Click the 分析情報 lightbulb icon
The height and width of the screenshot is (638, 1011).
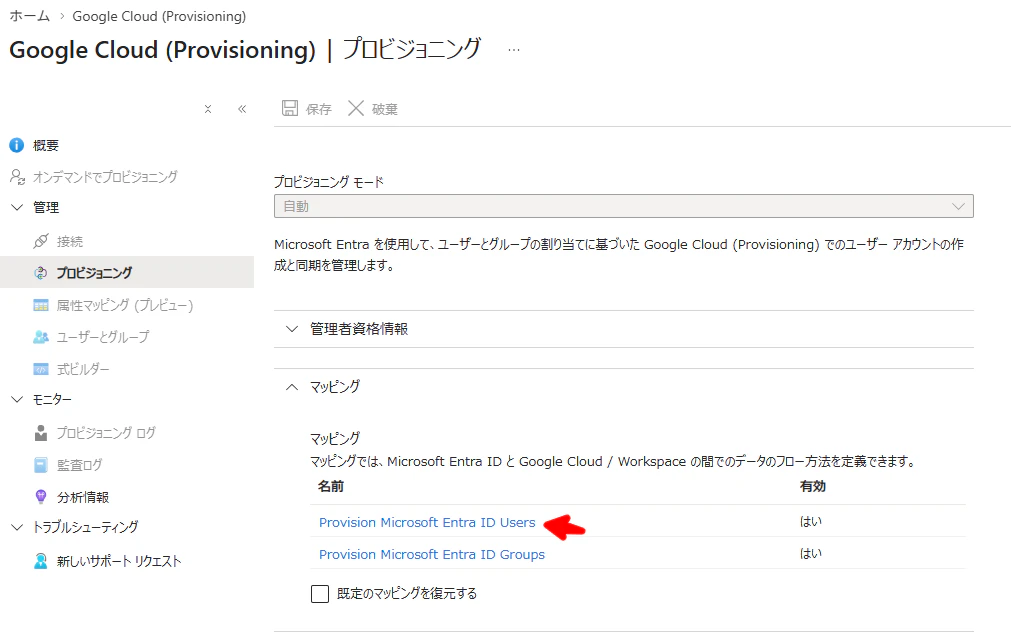click(41, 497)
